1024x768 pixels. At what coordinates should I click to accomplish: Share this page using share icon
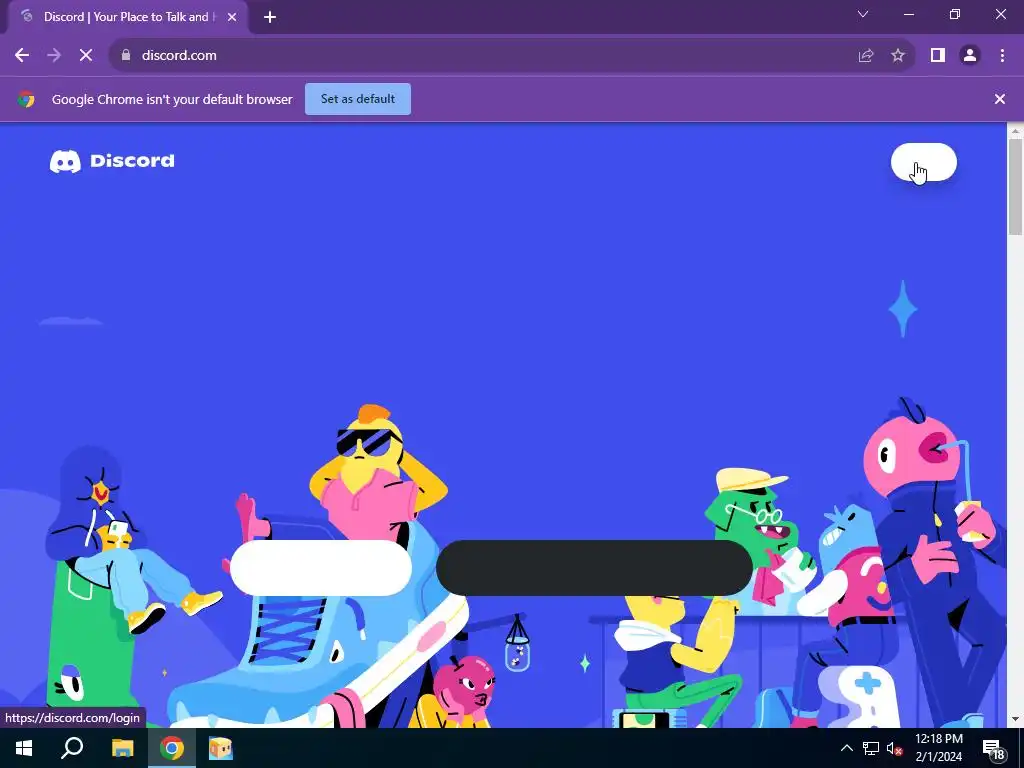(x=866, y=56)
